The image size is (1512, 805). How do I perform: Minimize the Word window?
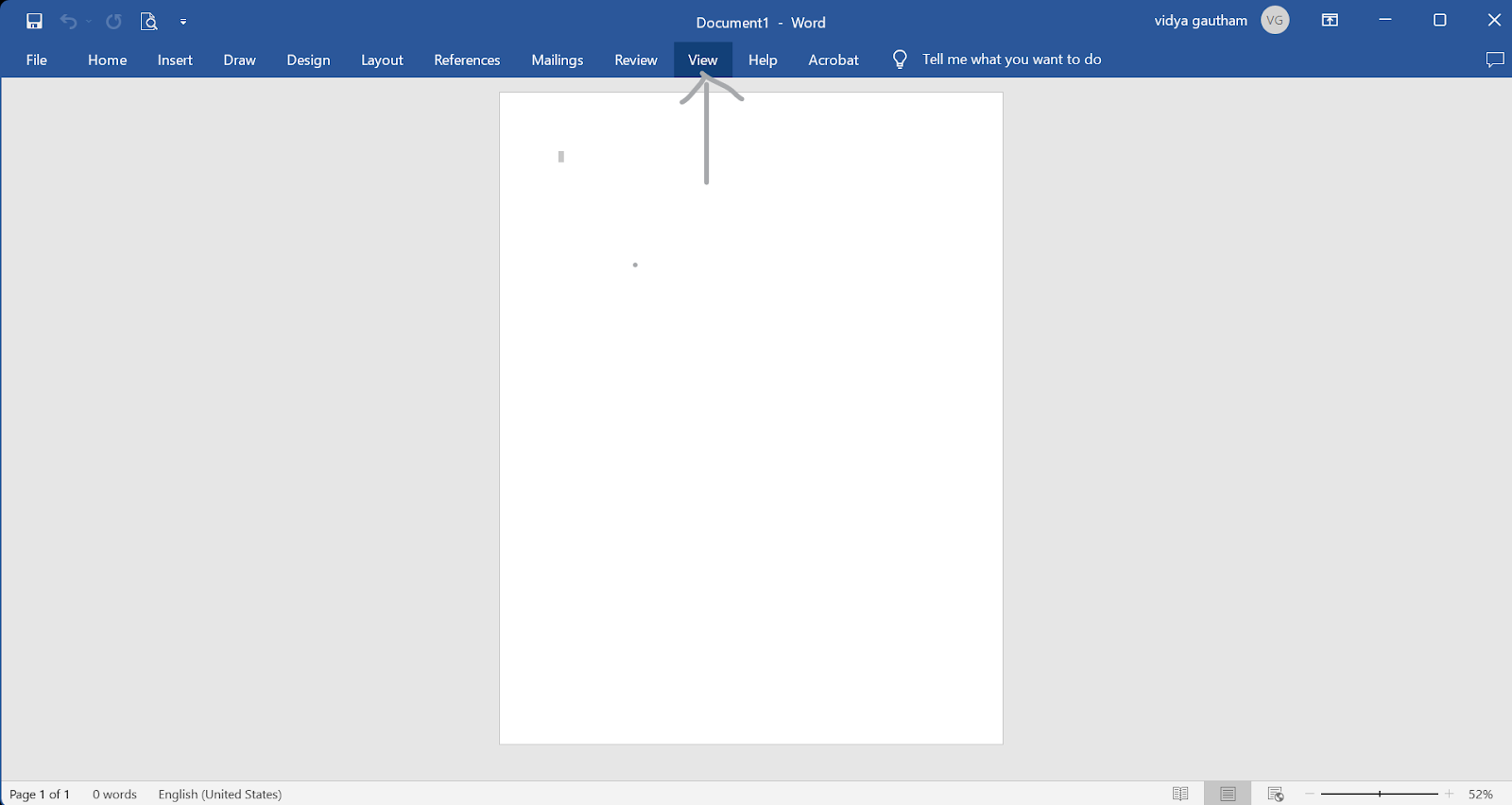click(x=1385, y=20)
